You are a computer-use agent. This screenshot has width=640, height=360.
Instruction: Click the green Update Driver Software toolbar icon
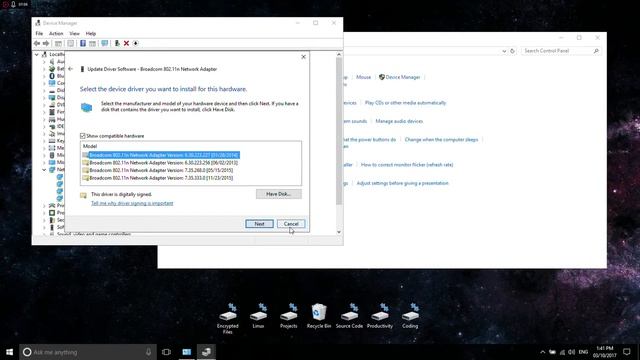(x=117, y=43)
